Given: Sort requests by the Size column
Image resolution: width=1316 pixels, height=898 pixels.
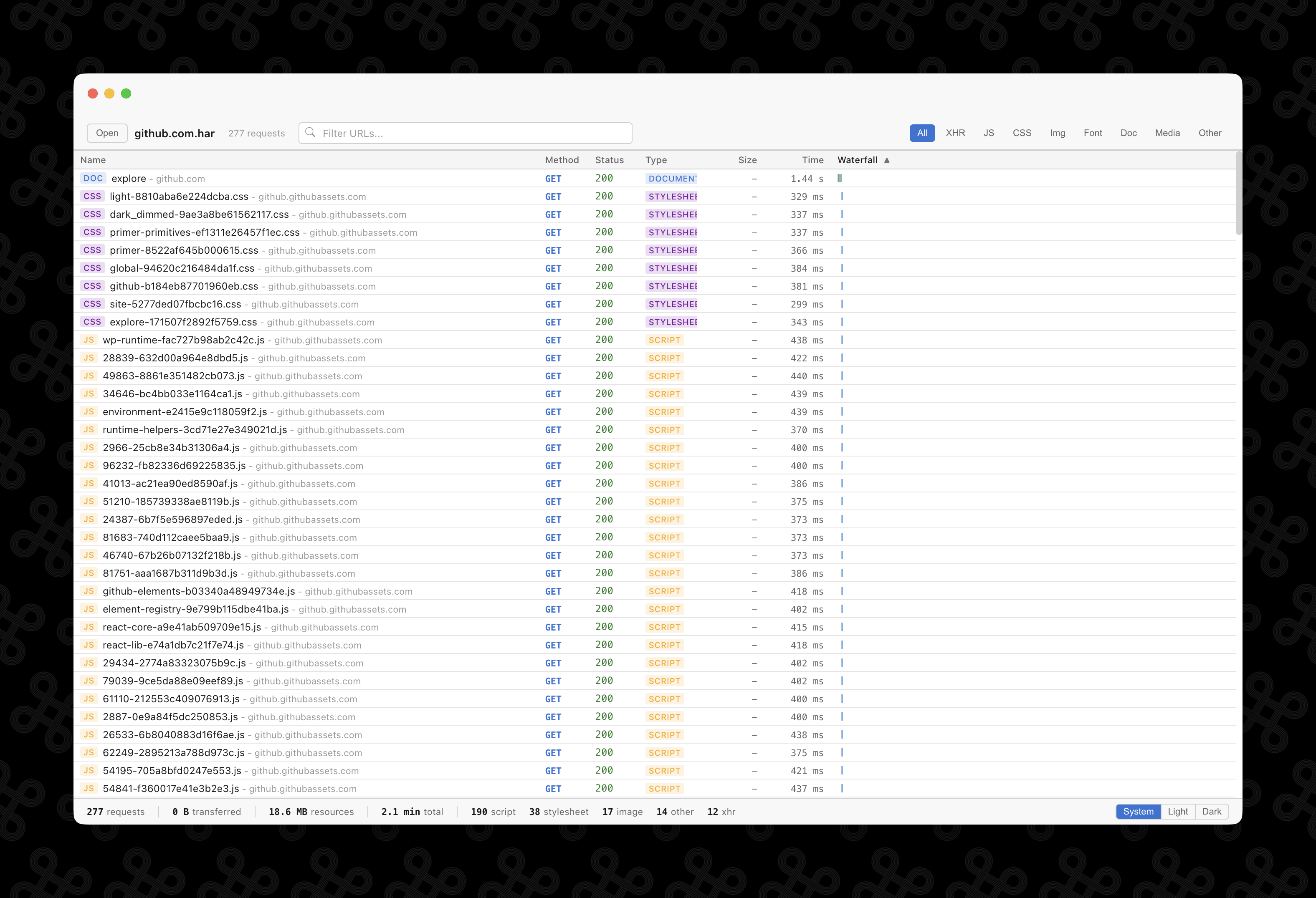Looking at the screenshot, I should click(747, 160).
